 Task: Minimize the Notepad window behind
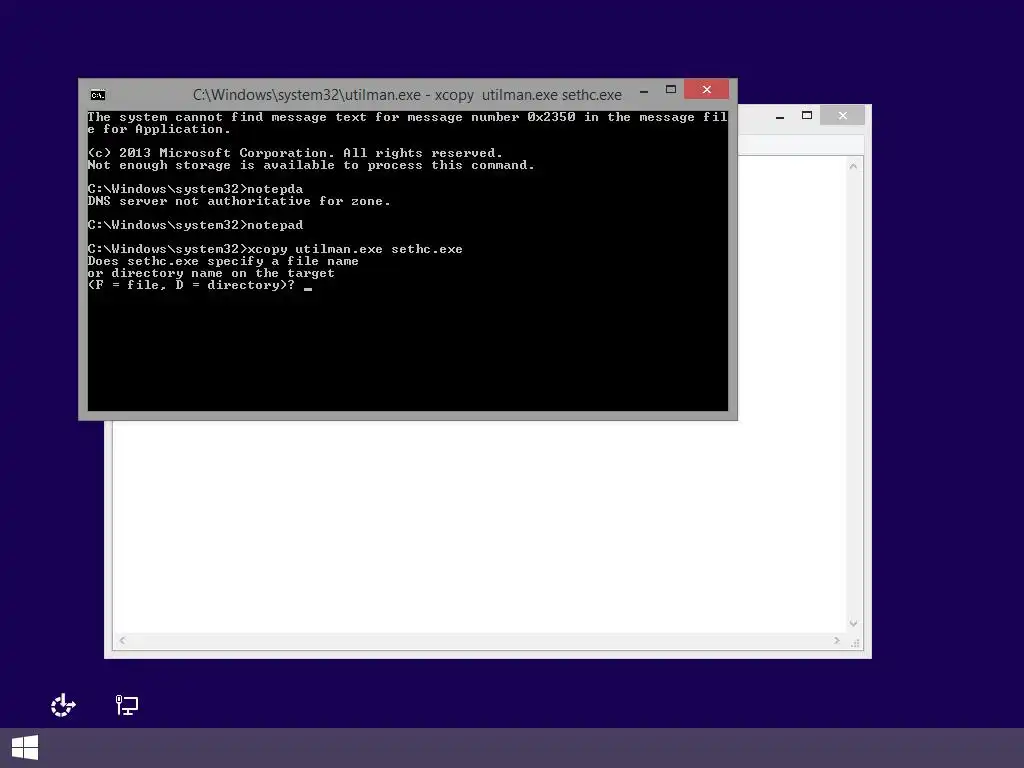[780, 116]
